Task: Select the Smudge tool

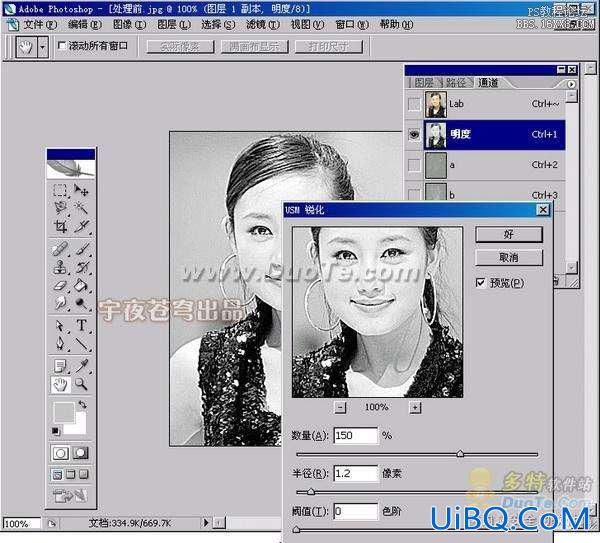Action: click(x=60, y=303)
